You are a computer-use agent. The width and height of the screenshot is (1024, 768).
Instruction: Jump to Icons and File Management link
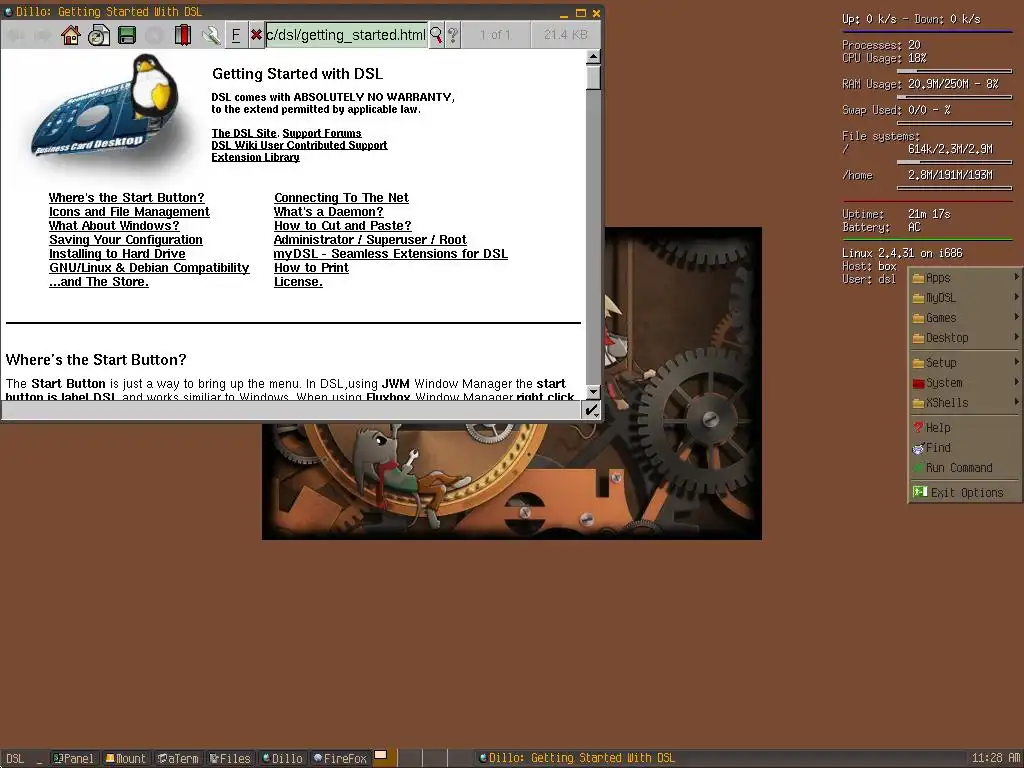point(129,212)
